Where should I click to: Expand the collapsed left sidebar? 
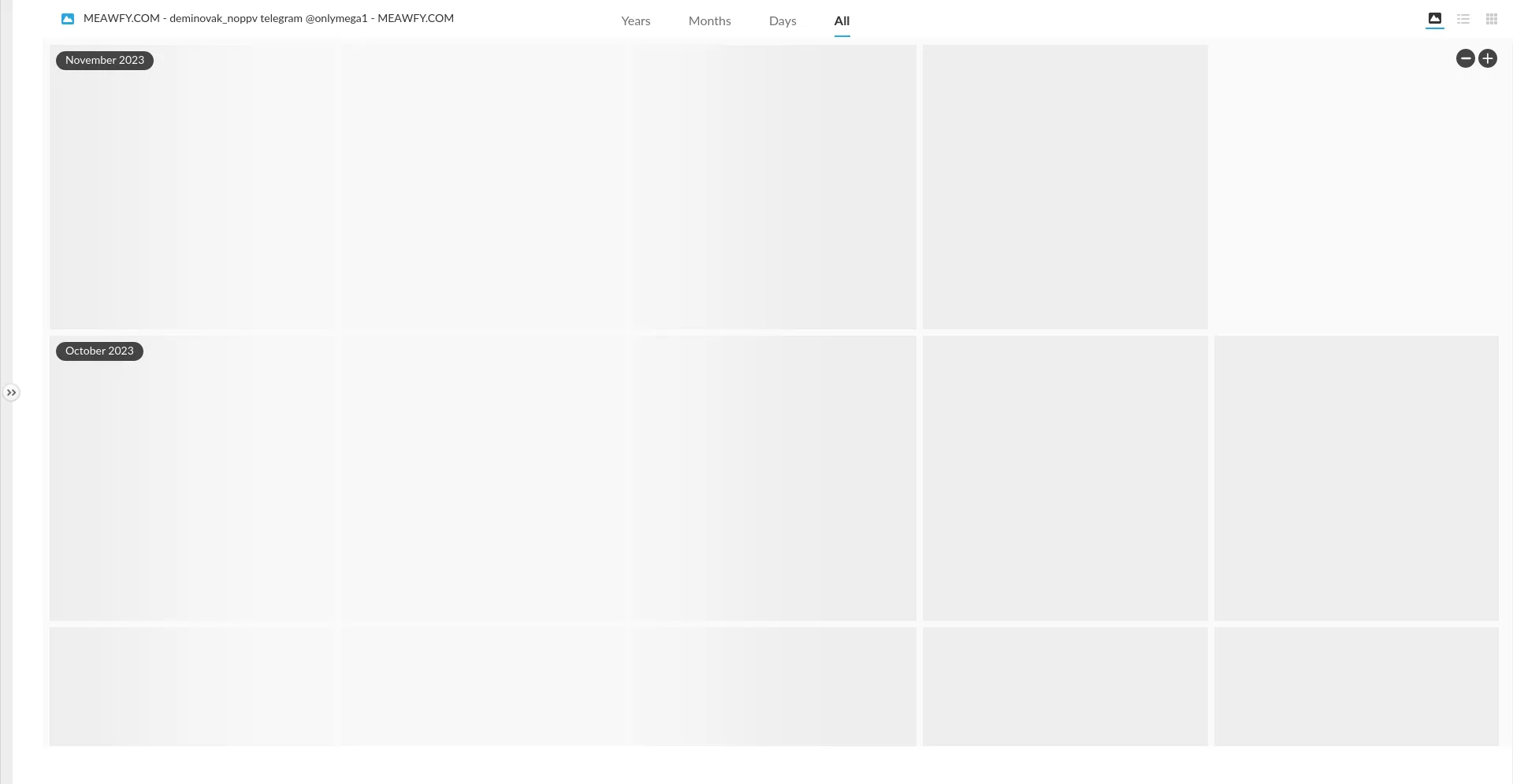coord(11,392)
